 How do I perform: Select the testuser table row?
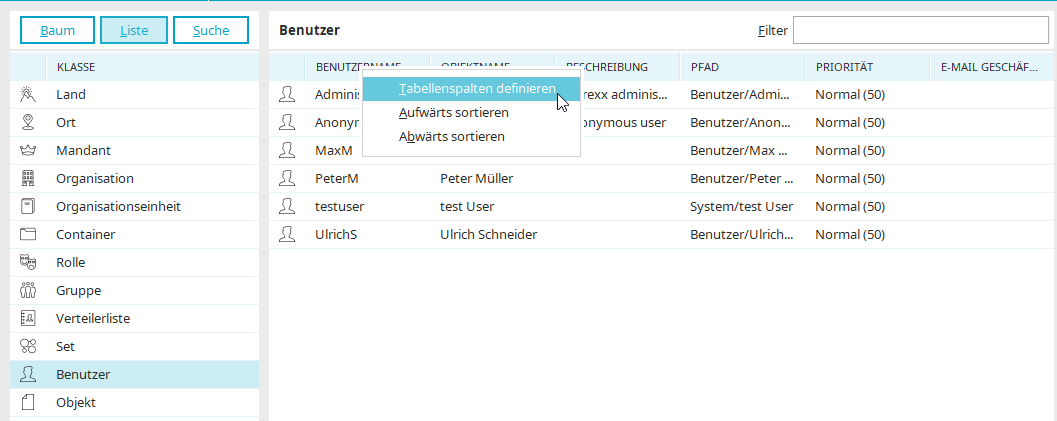(x=600, y=207)
